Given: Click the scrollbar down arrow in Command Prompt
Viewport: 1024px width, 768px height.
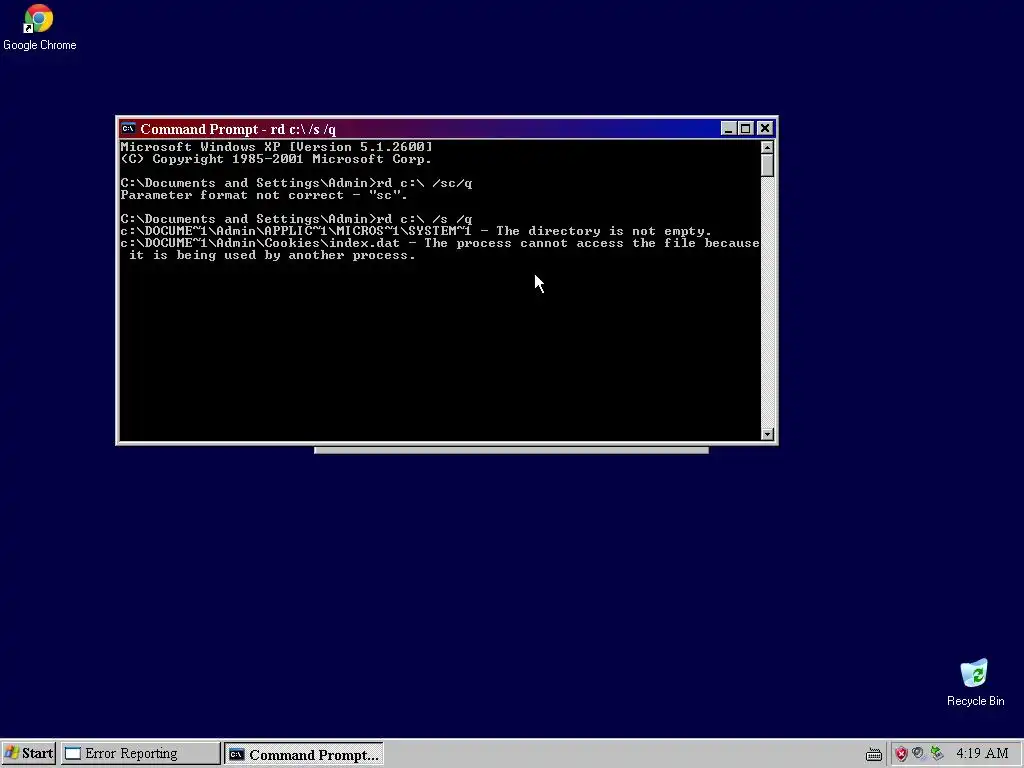Looking at the screenshot, I should (767, 434).
